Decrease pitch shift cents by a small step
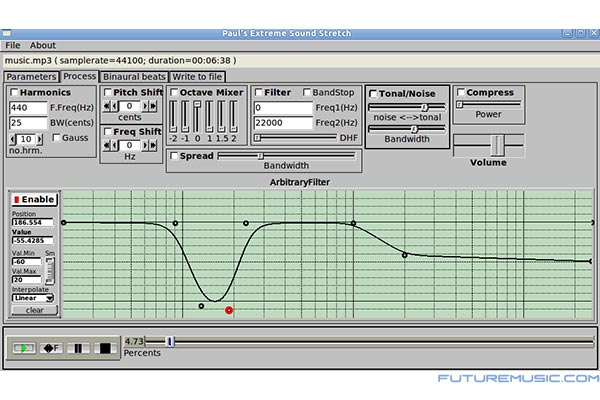 pos(114,106)
